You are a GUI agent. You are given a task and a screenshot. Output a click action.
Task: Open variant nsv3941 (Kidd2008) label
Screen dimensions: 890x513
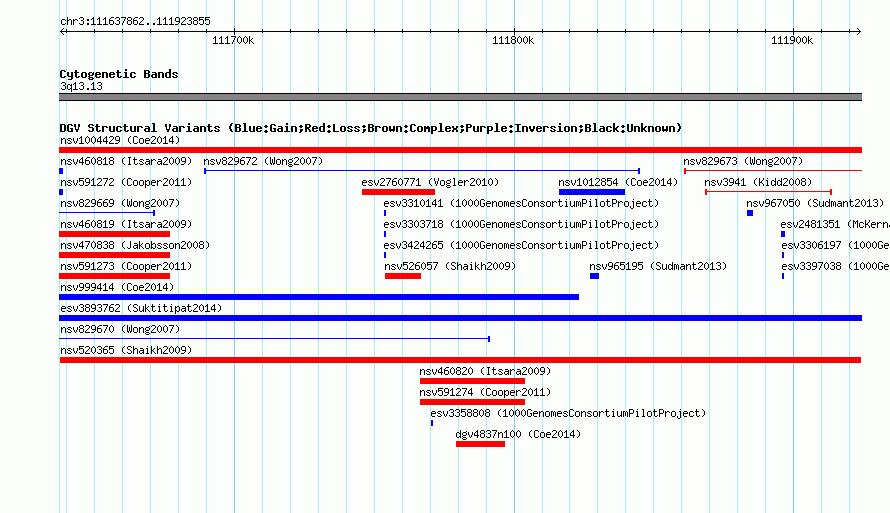[758, 182]
